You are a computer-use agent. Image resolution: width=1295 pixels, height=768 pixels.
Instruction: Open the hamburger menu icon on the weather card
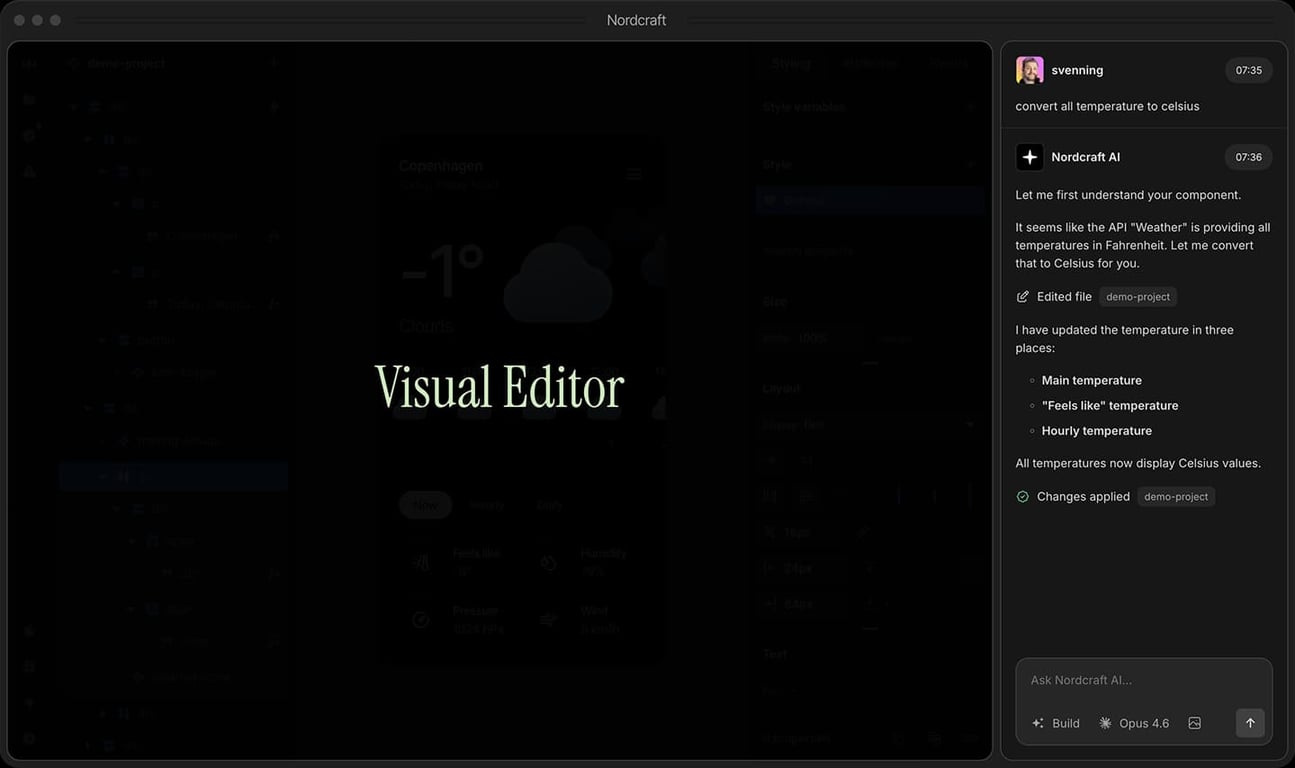634,172
